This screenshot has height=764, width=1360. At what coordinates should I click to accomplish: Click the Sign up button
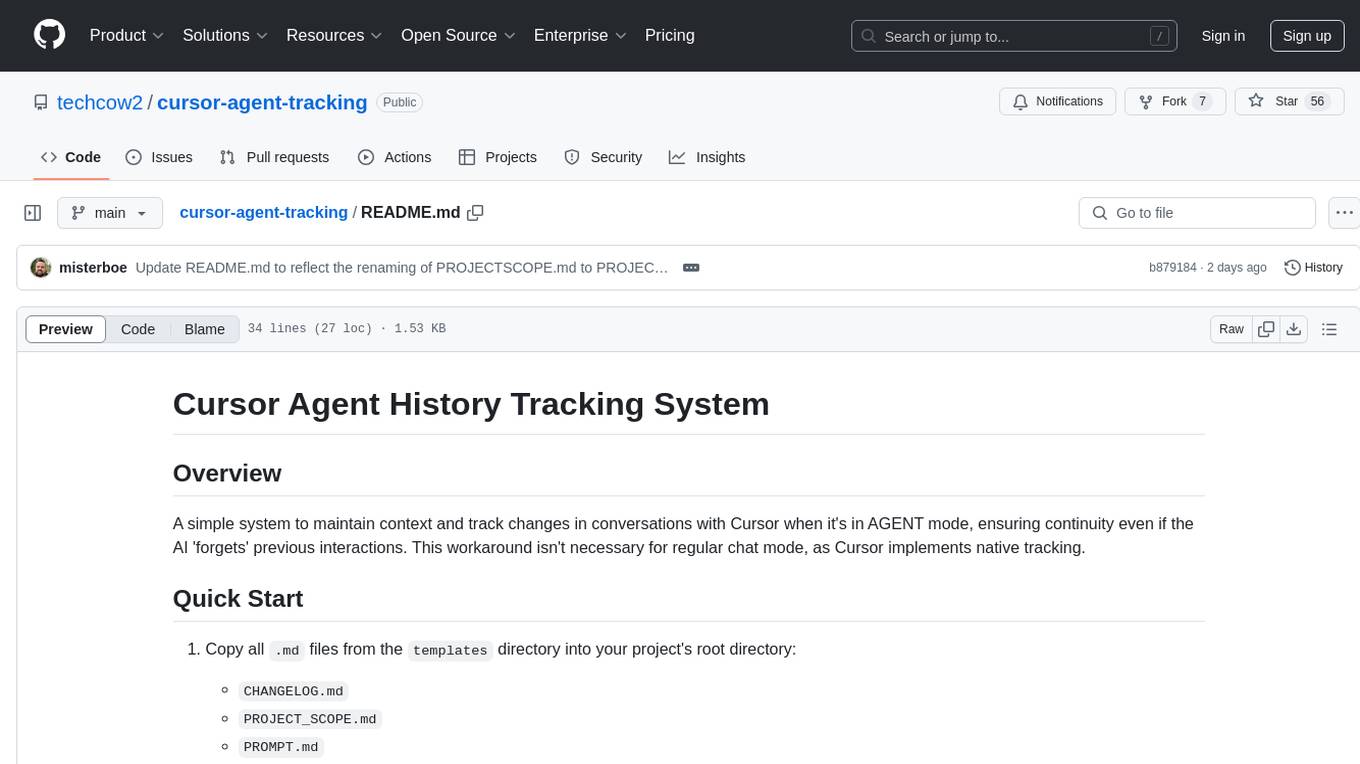pyautogui.click(x=1307, y=36)
